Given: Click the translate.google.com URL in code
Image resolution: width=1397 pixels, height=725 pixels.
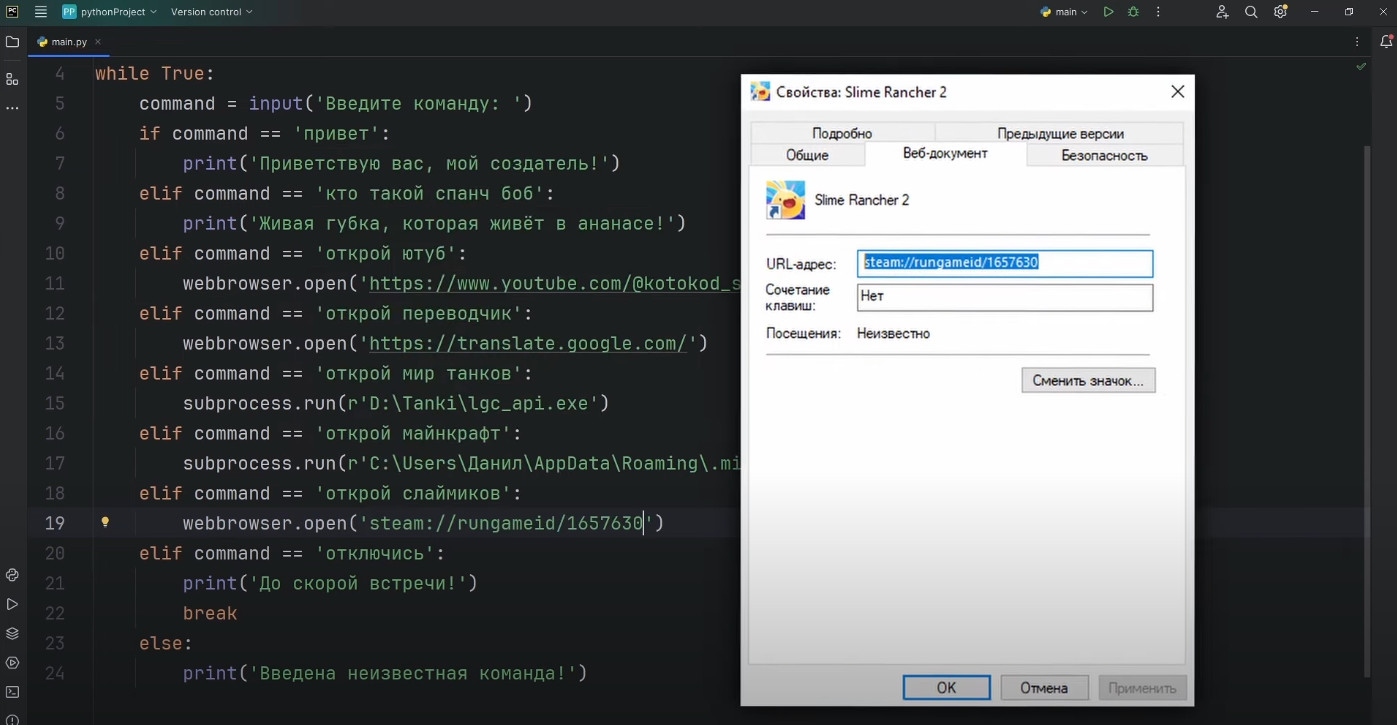Looking at the screenshot, I should pyautogui.click(x=528, y=343).
